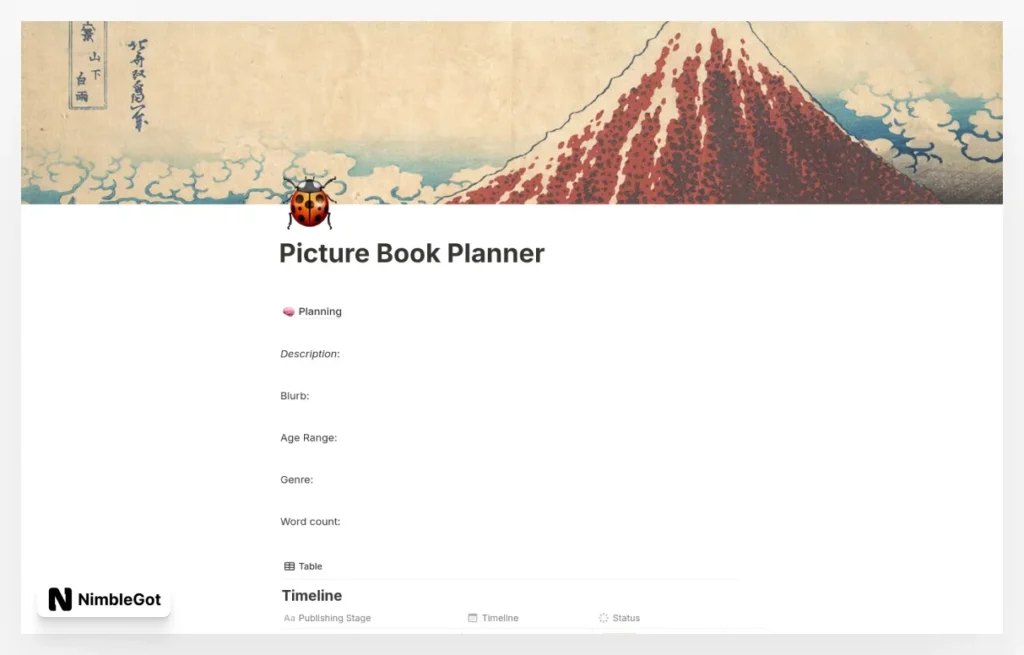The height and width of the screenshot is (655, 1024).
Task: Click the Status column spinner icon
Action: pos(603,618)
